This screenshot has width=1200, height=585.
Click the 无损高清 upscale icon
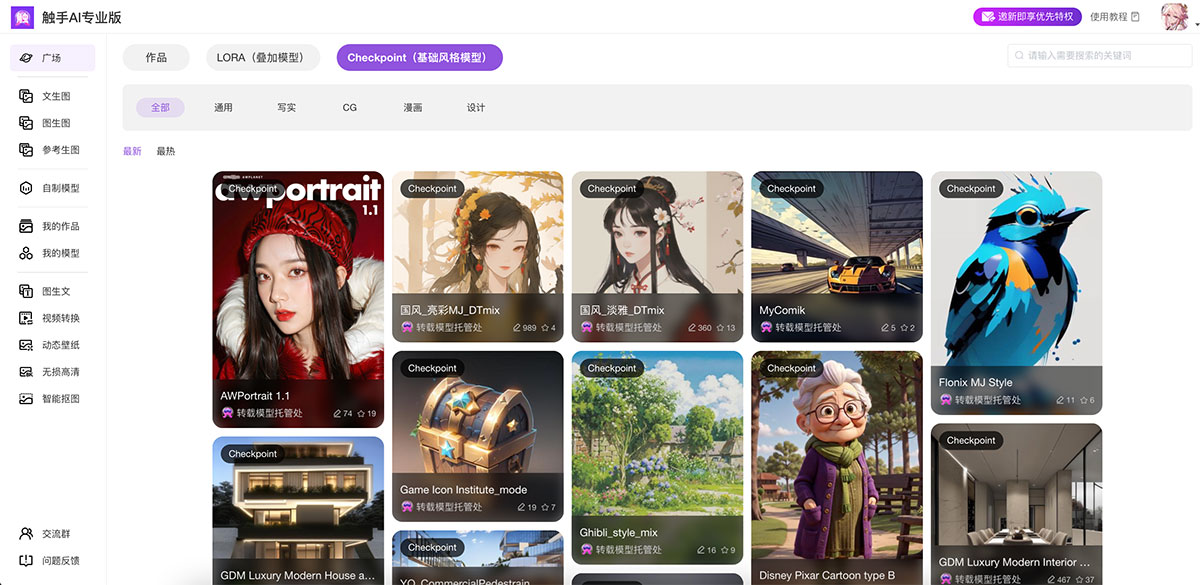coord(27,372)
